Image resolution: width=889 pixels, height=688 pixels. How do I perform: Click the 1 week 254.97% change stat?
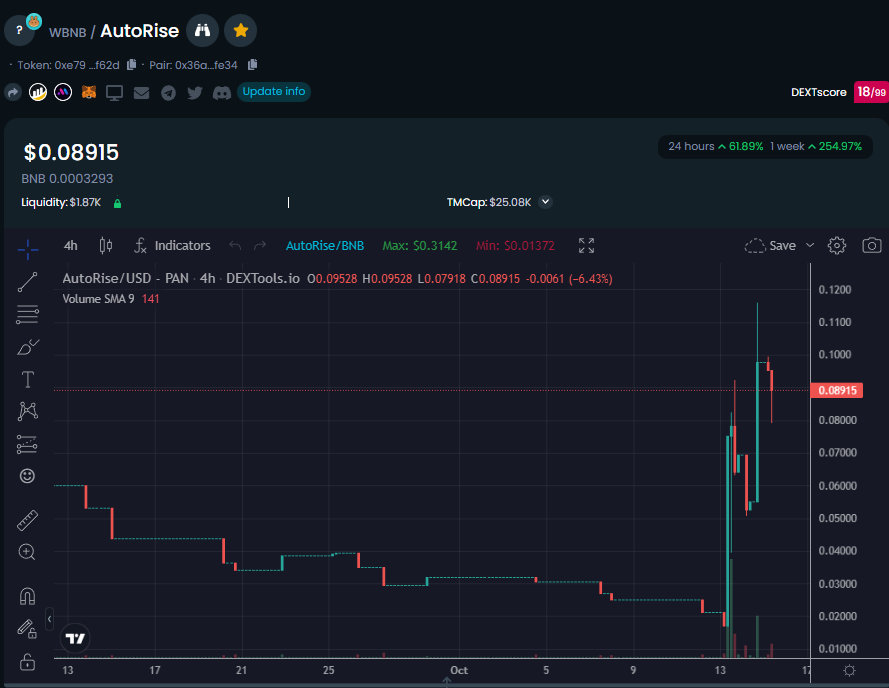pyautogui.click(x=816, y=146)
